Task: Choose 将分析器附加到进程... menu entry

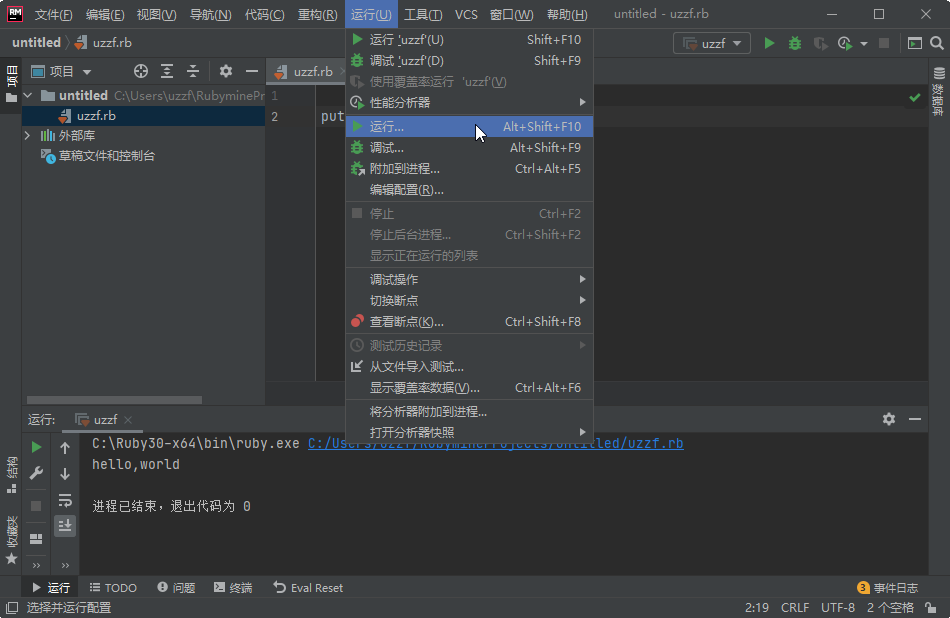Action: [469, 412]
